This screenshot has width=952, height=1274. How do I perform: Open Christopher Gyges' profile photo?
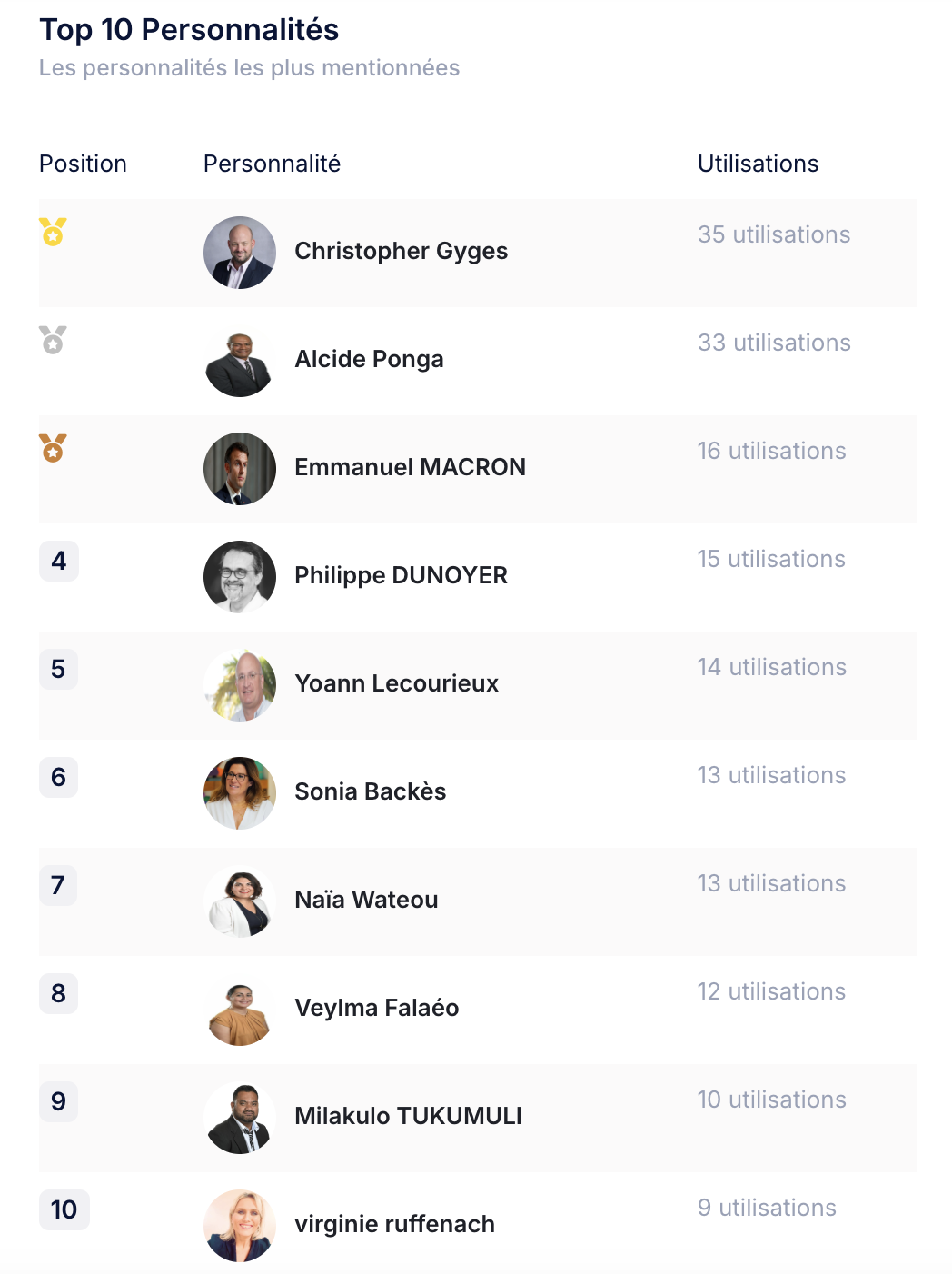coord(240,253)
